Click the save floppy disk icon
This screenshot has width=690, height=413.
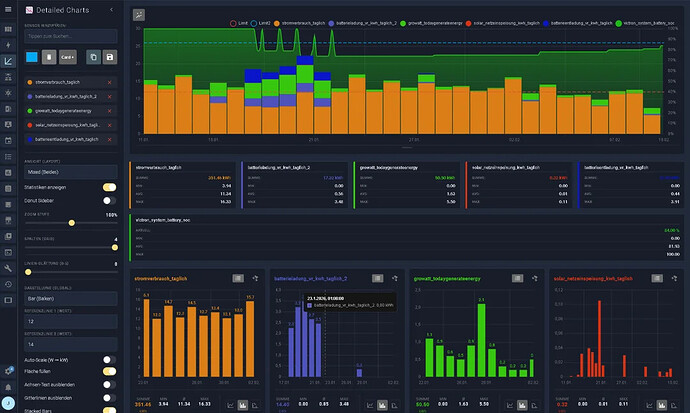[x=109, y=58]
